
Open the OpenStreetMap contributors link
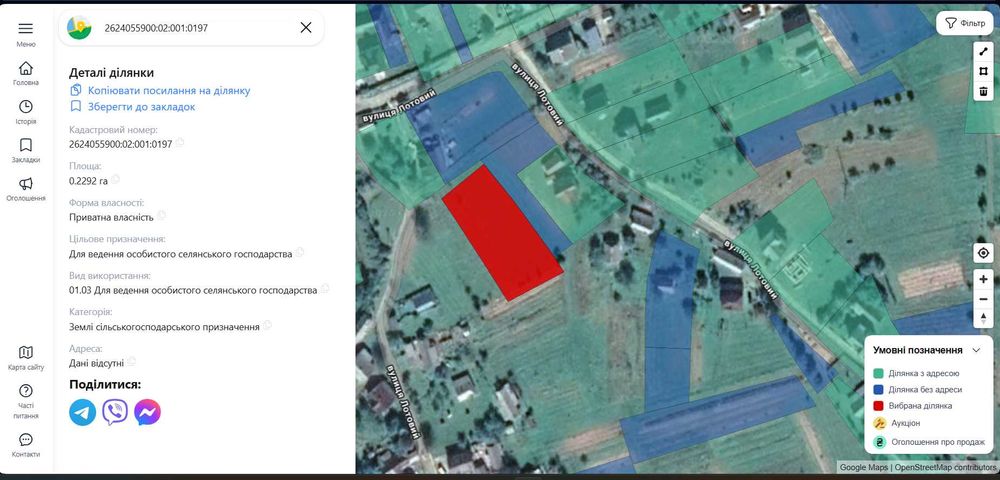point(945,467)
